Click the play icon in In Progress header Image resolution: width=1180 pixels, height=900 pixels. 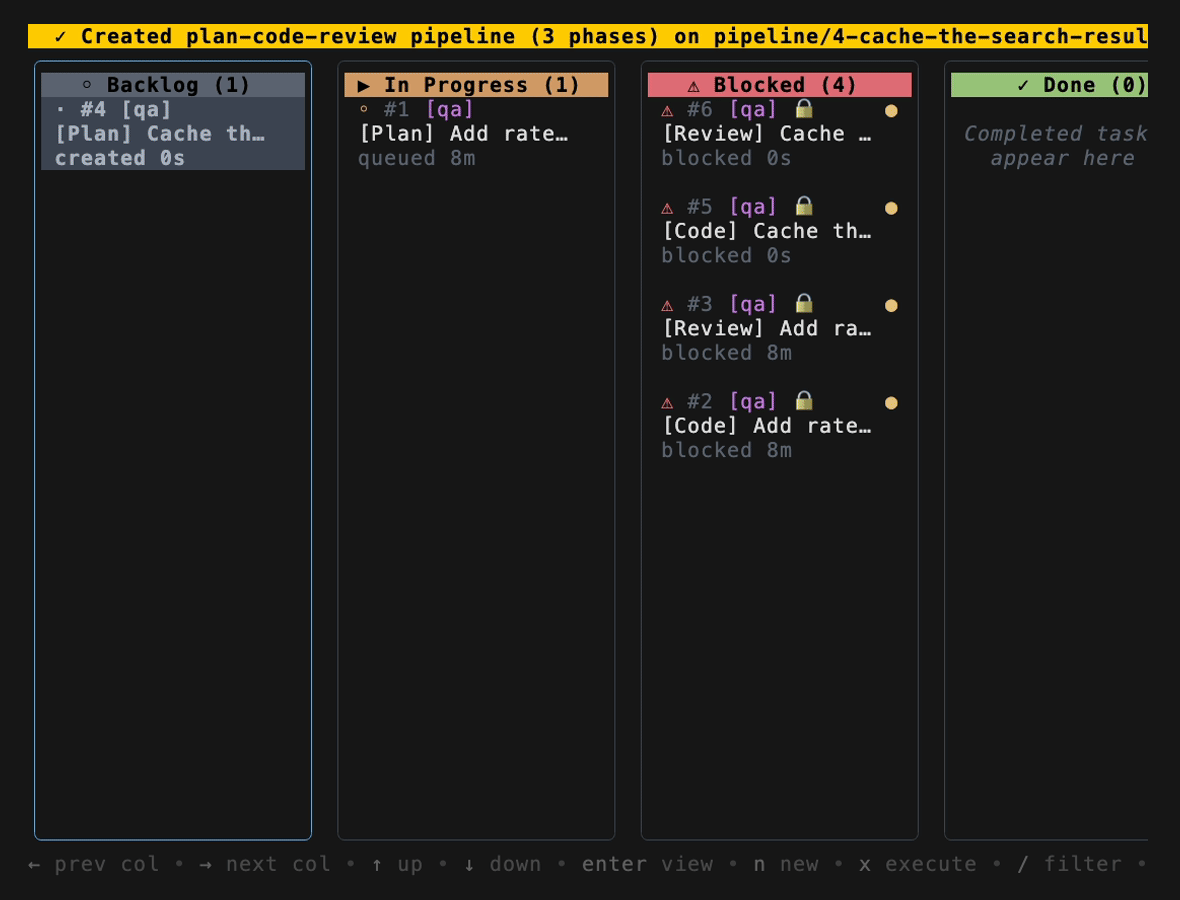pos(363,86)
